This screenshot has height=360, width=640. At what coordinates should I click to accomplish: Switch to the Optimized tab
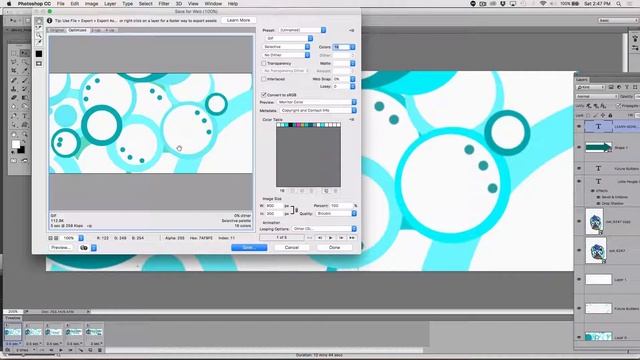coord(78,30)
